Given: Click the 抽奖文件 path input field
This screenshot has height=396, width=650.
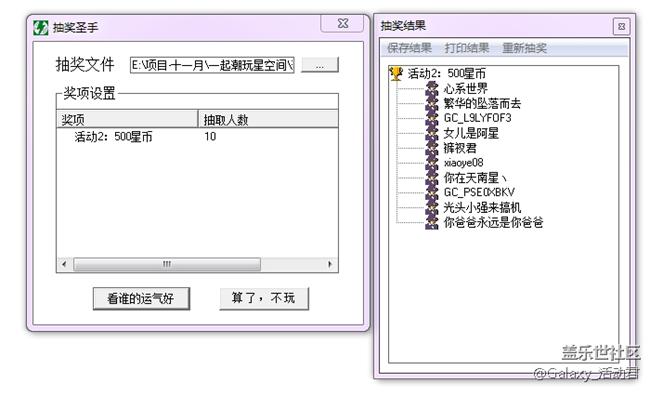Looking at the screenshot, I should pyautogui.click(x=212, y=65).
